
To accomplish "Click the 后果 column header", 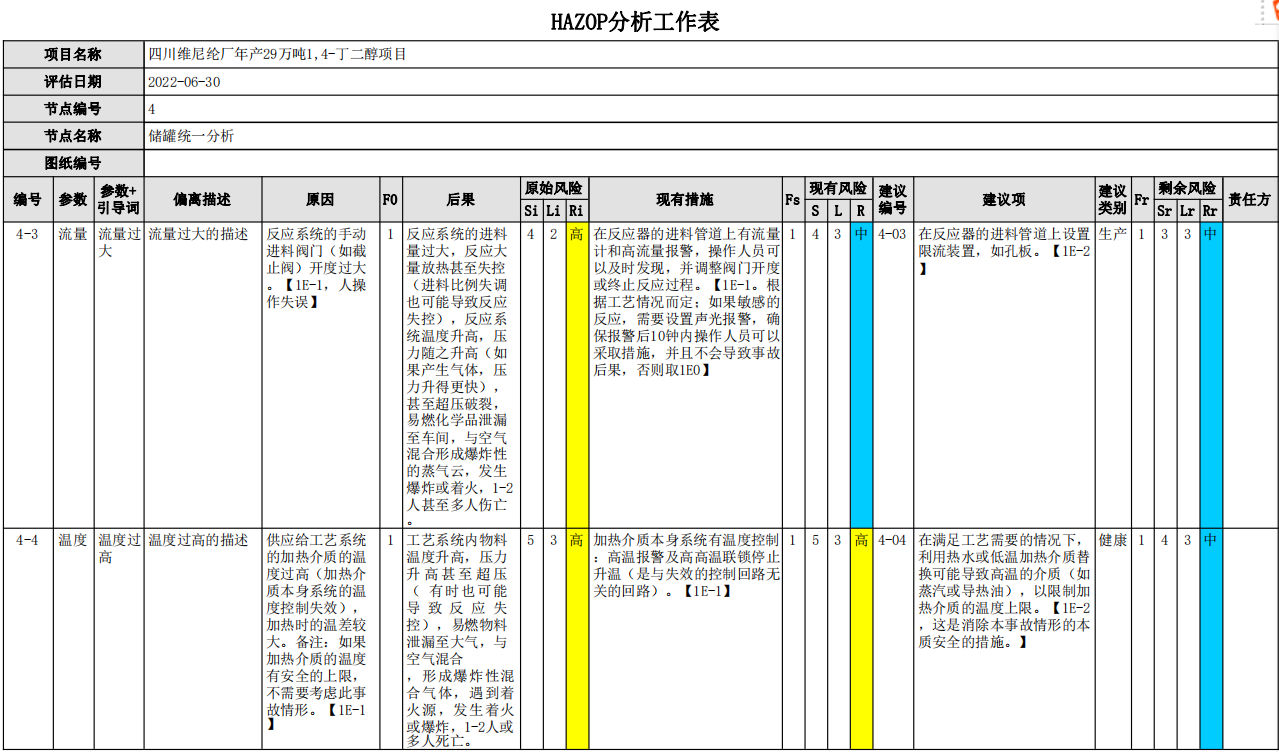I will pyautogui.click(x=461, y=200).
